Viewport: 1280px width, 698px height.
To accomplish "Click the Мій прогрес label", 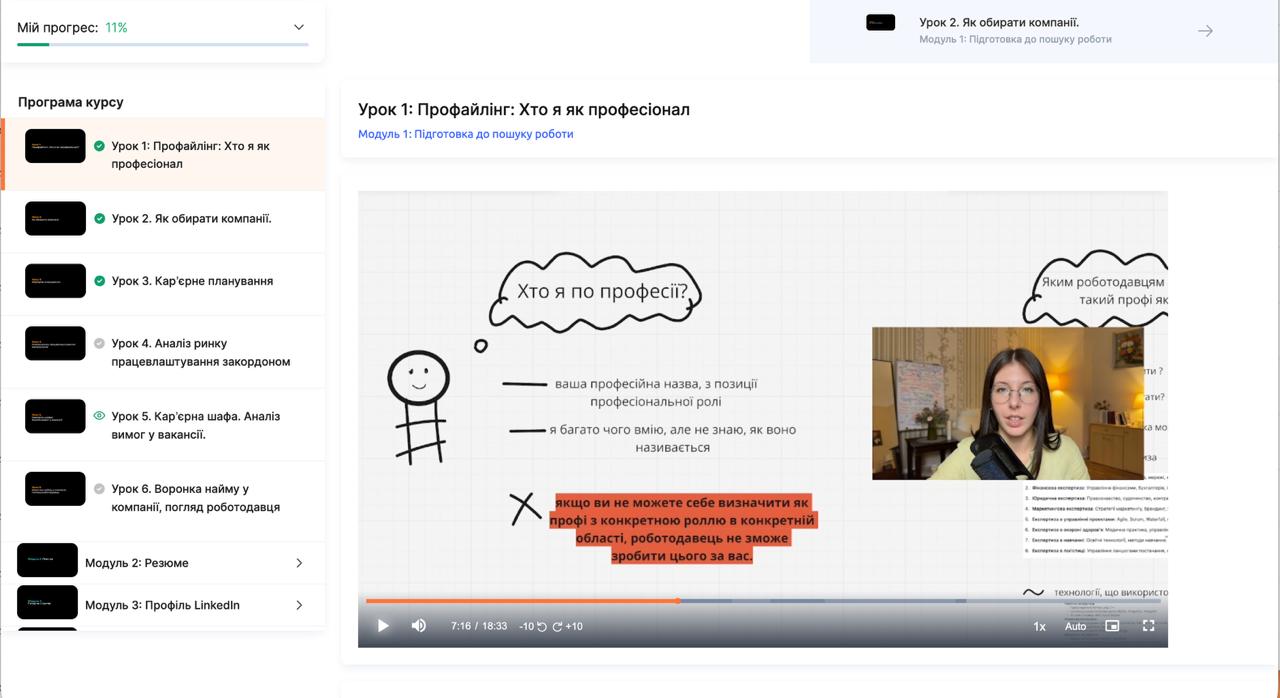I will pos(58,28).
